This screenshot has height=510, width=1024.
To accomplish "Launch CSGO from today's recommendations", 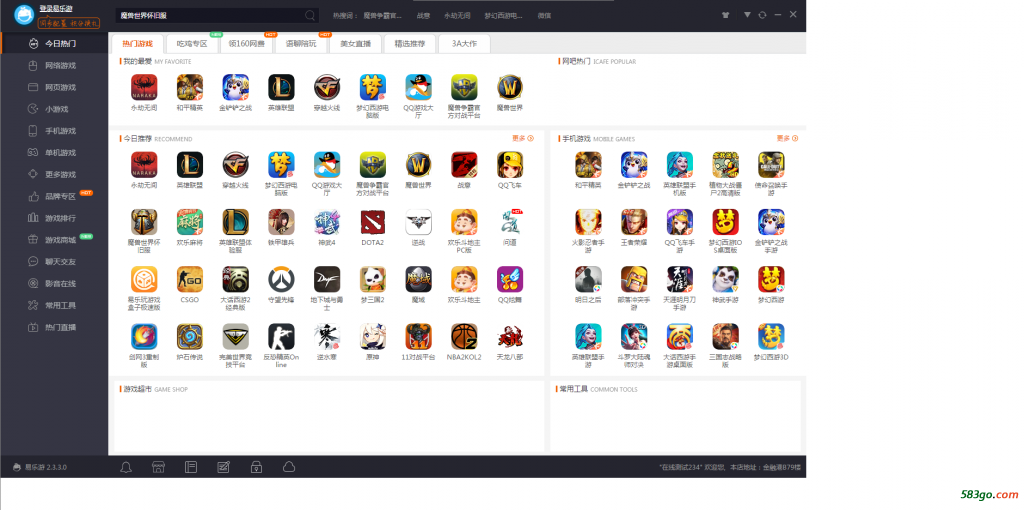I will pos(189,279).
